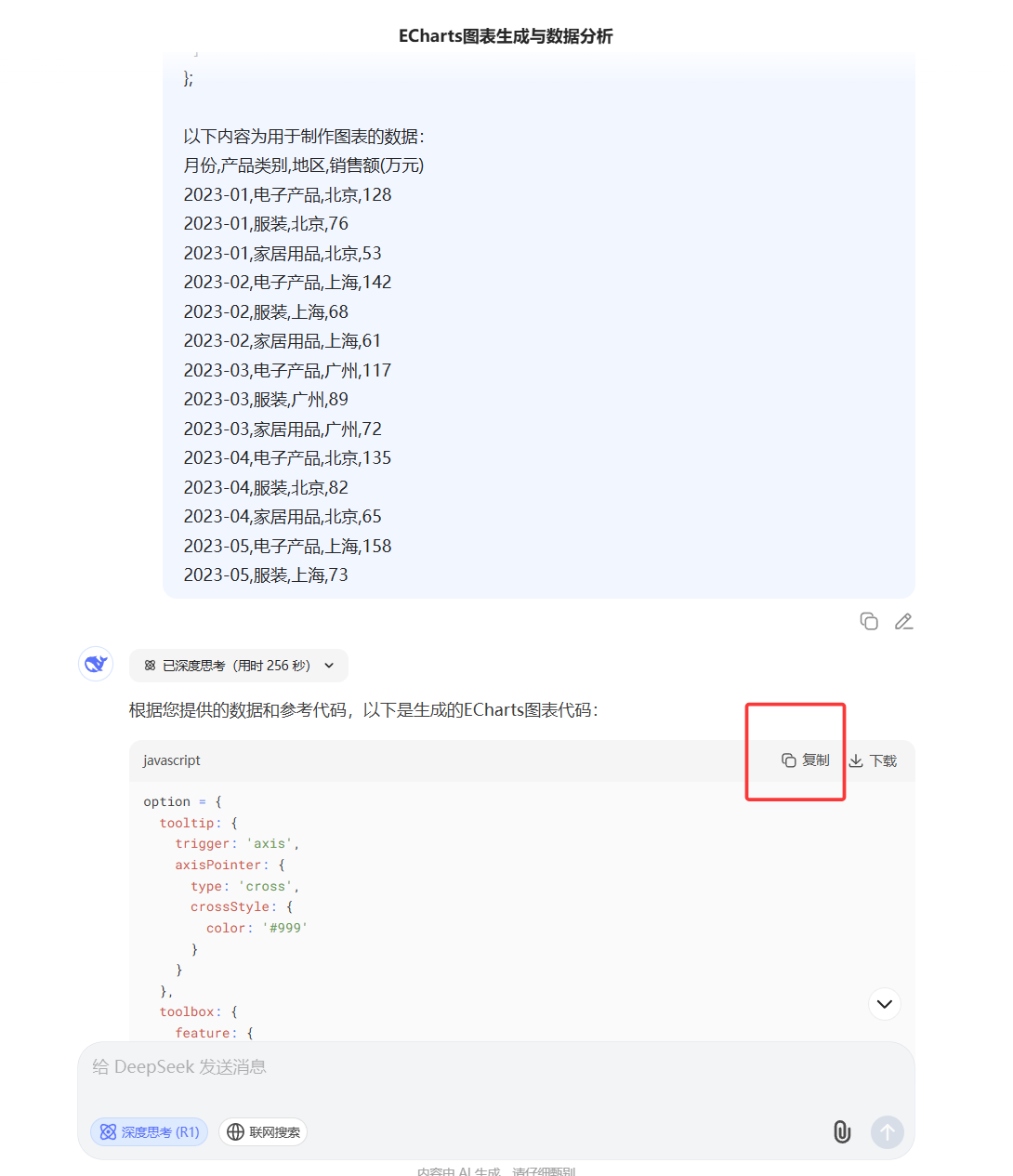
Task: Click the line 2023-02,服装,上海,68
Action: pos(266,311)
